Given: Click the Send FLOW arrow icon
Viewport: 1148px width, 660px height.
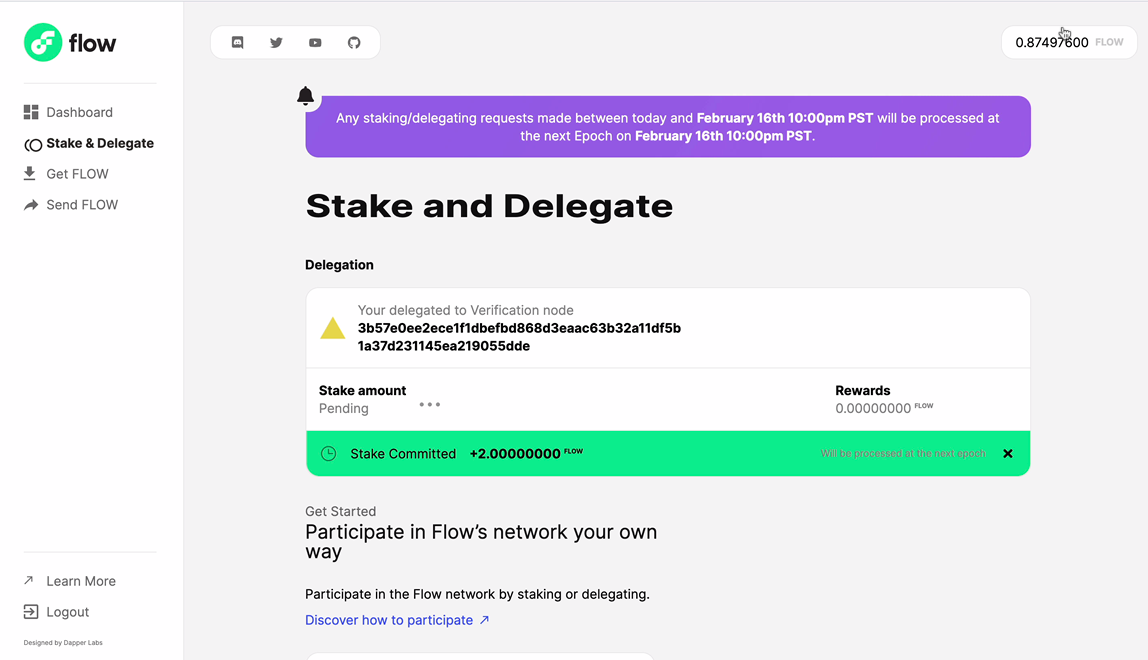Looking at the screenshot, I should (31, 205).
